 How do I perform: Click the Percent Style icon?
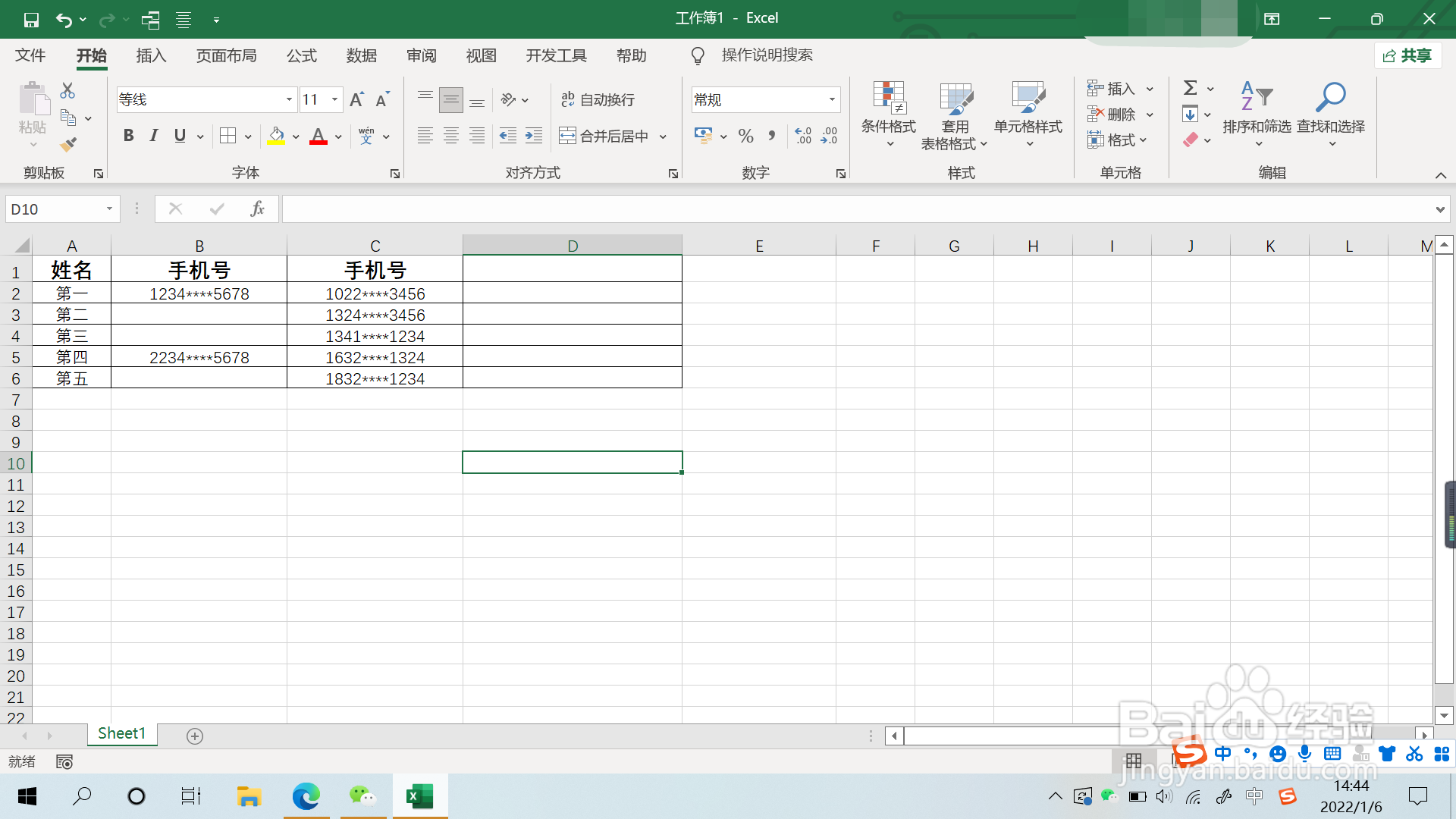tap(745, 136)
